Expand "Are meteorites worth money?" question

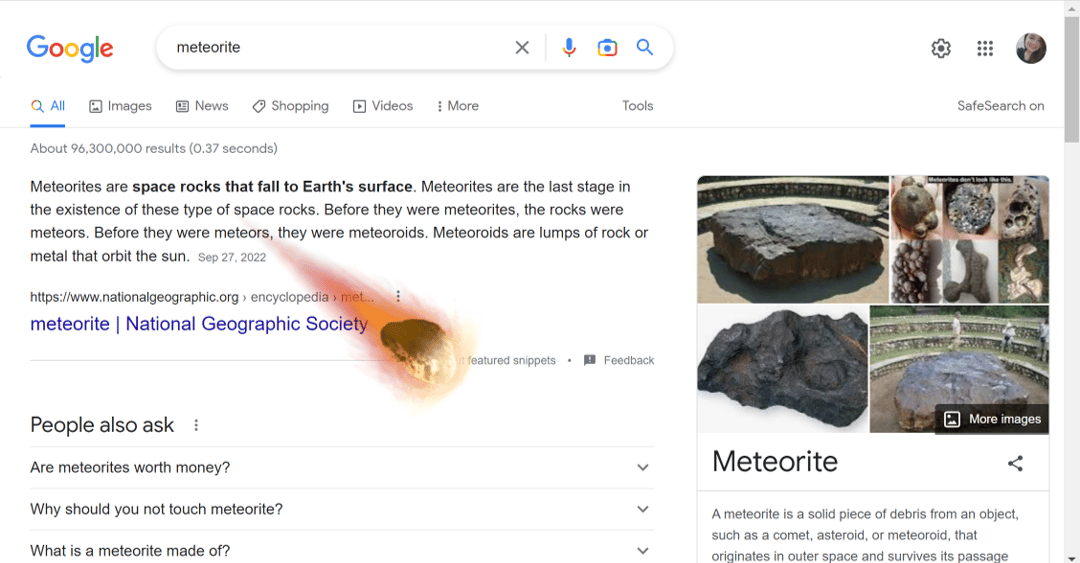(642, 467)
